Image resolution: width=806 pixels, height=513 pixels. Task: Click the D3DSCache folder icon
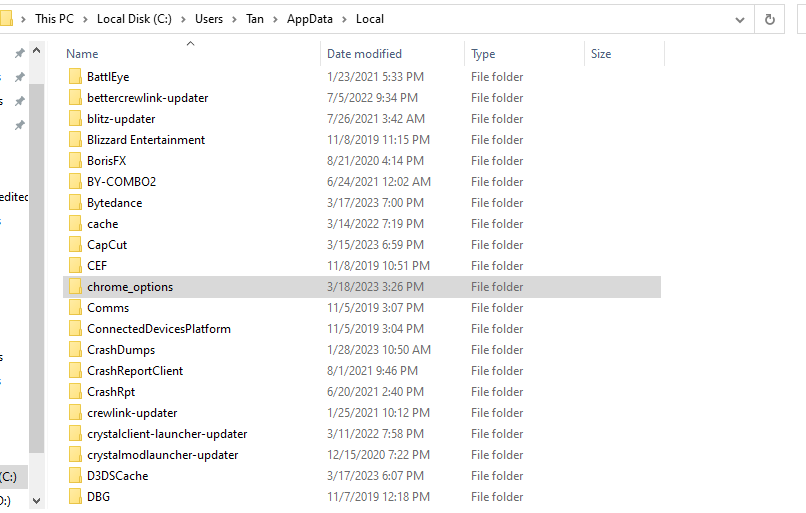click(x=75, y=476)
